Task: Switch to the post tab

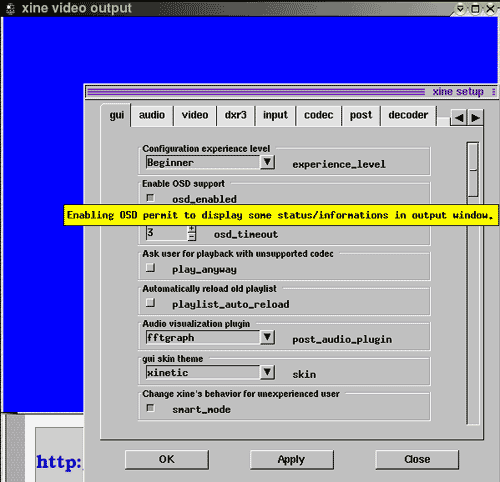Action: 361,116
